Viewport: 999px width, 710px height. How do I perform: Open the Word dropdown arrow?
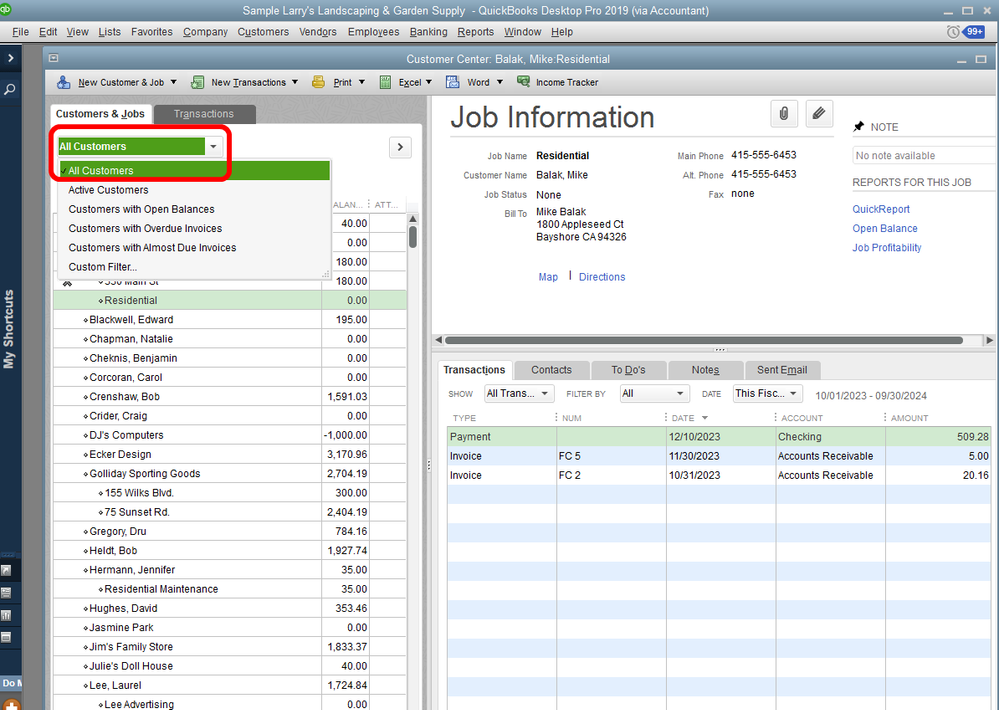pos(500,82)
